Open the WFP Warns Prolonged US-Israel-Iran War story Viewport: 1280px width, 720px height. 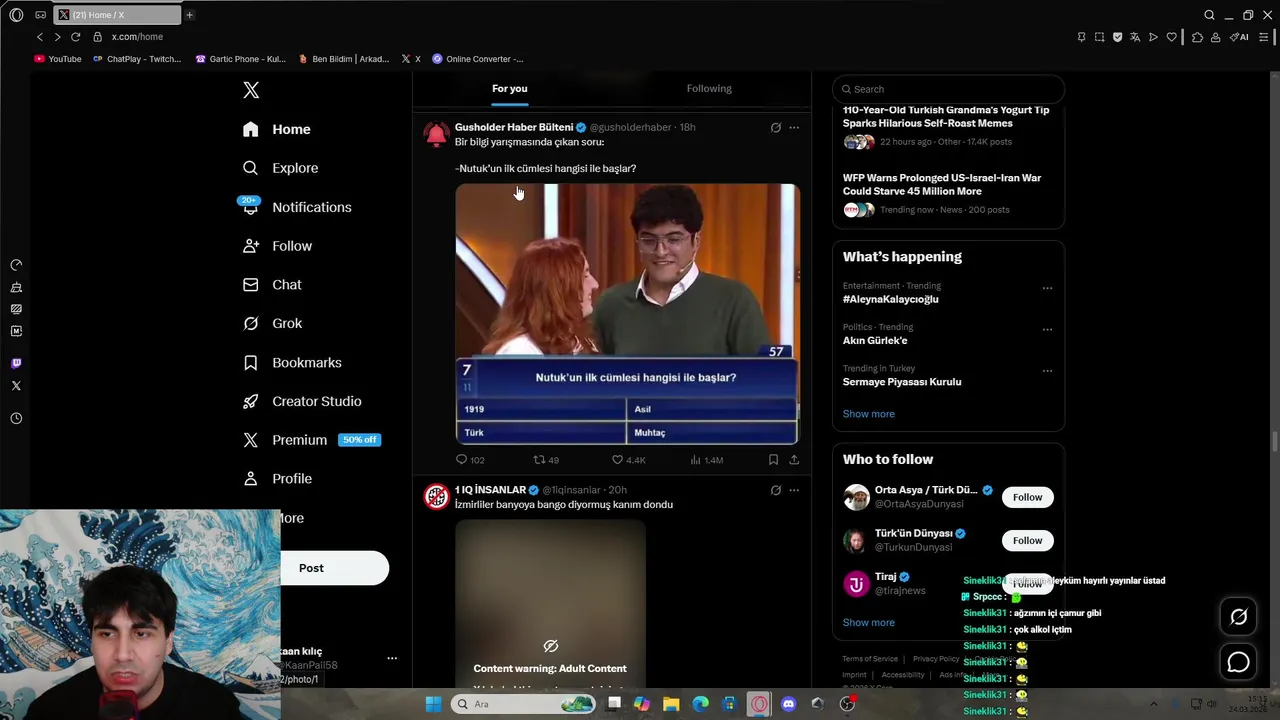click(942, 185)
